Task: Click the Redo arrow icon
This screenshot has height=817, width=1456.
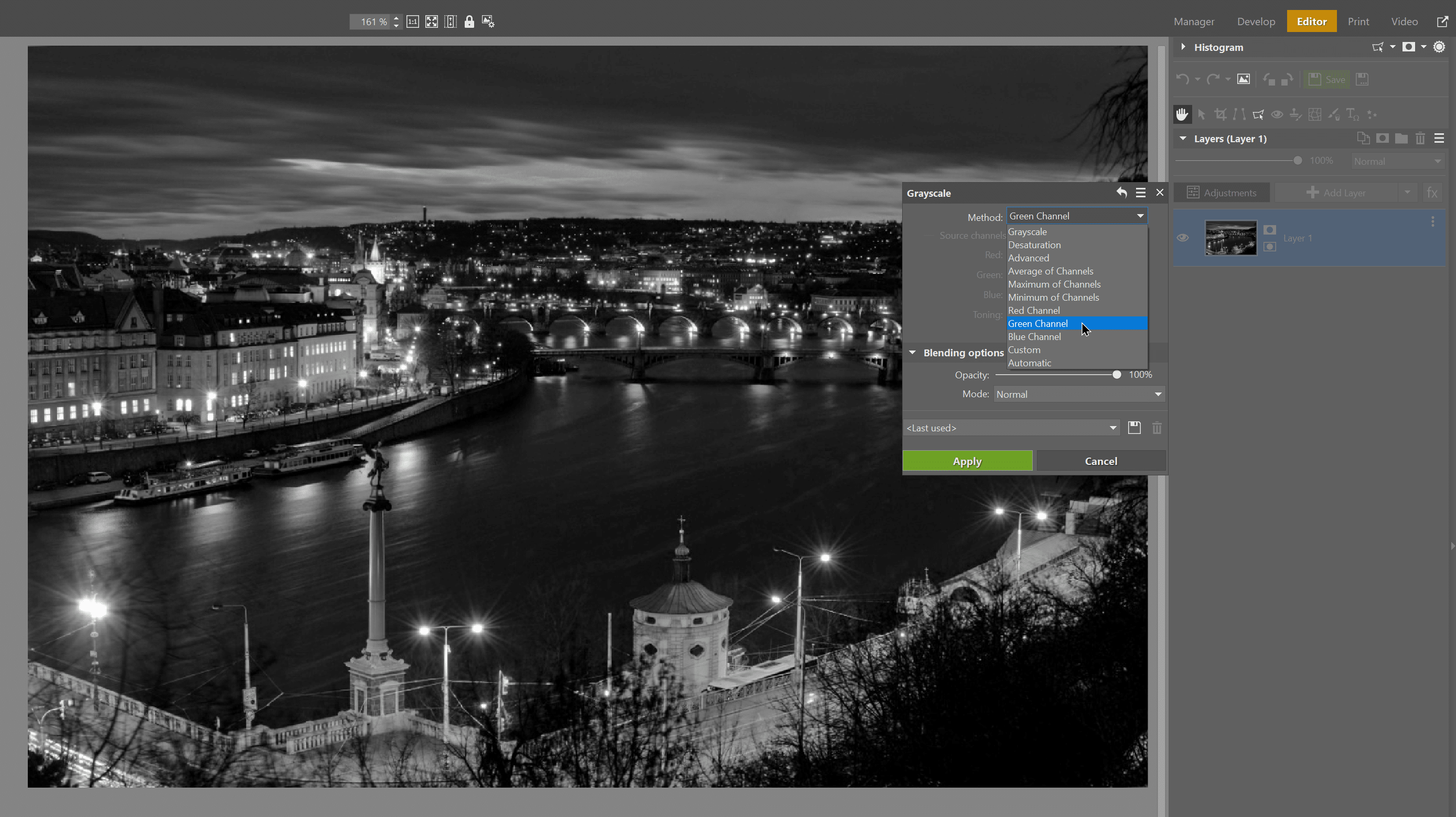Action: click(1213, 79)
